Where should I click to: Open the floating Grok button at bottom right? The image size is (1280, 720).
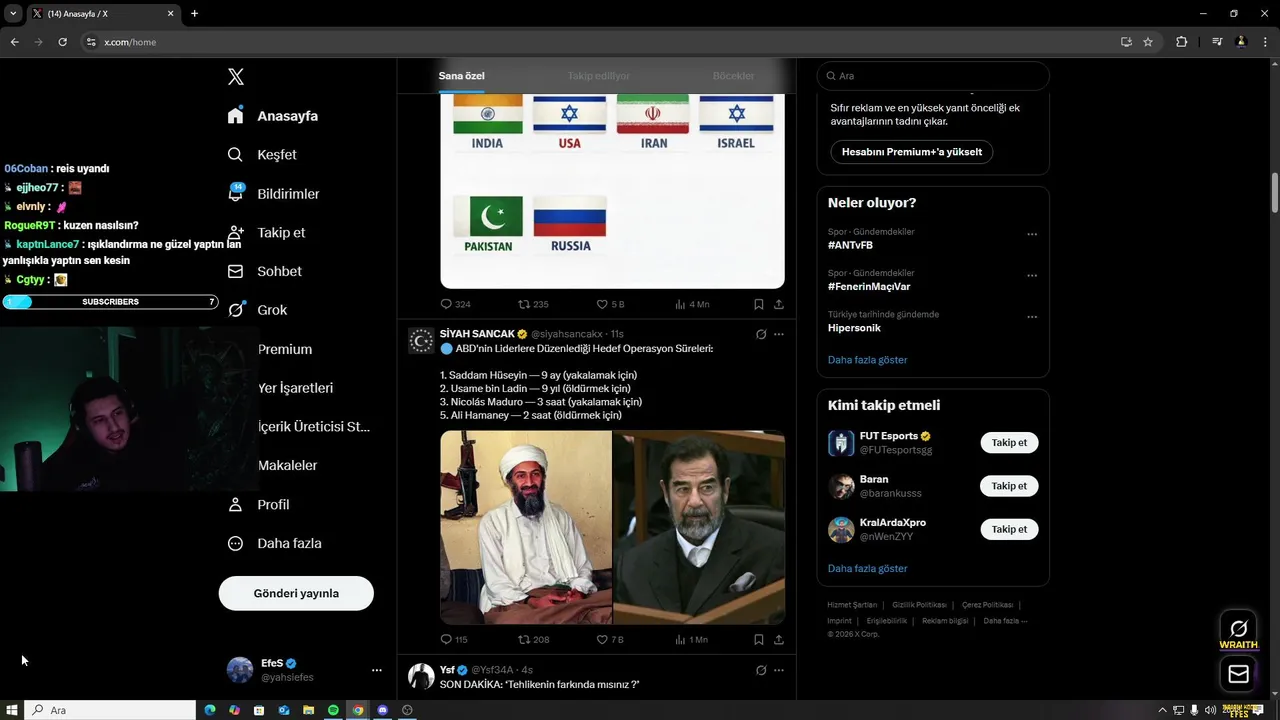(1238, 628)
